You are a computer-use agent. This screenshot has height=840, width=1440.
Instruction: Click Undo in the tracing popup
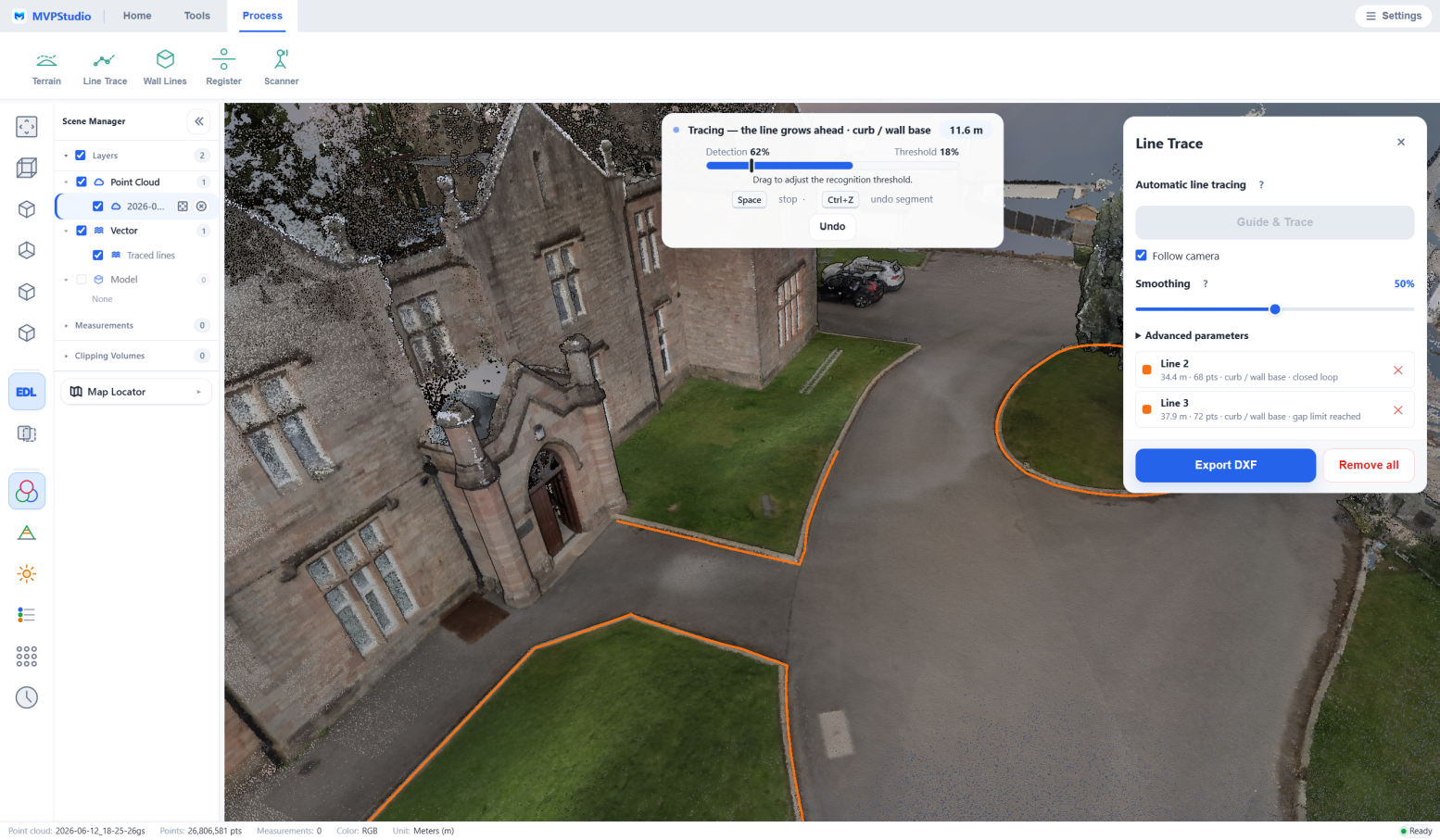pyautogui.click(x=832, y=226)
